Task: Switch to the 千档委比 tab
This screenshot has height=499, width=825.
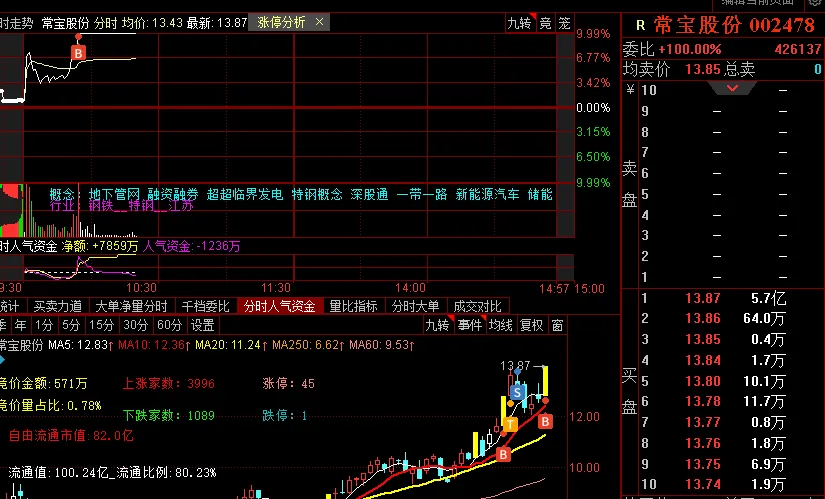Action: coord(206,306)
